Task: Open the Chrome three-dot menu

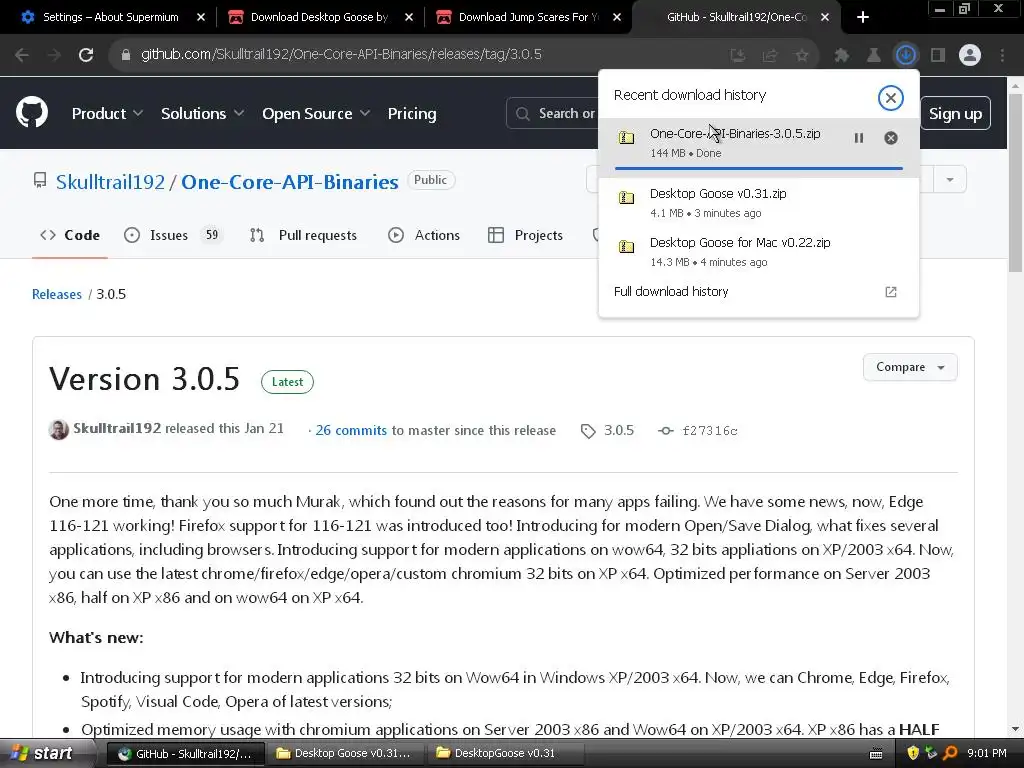Action: pos(1002,55)
